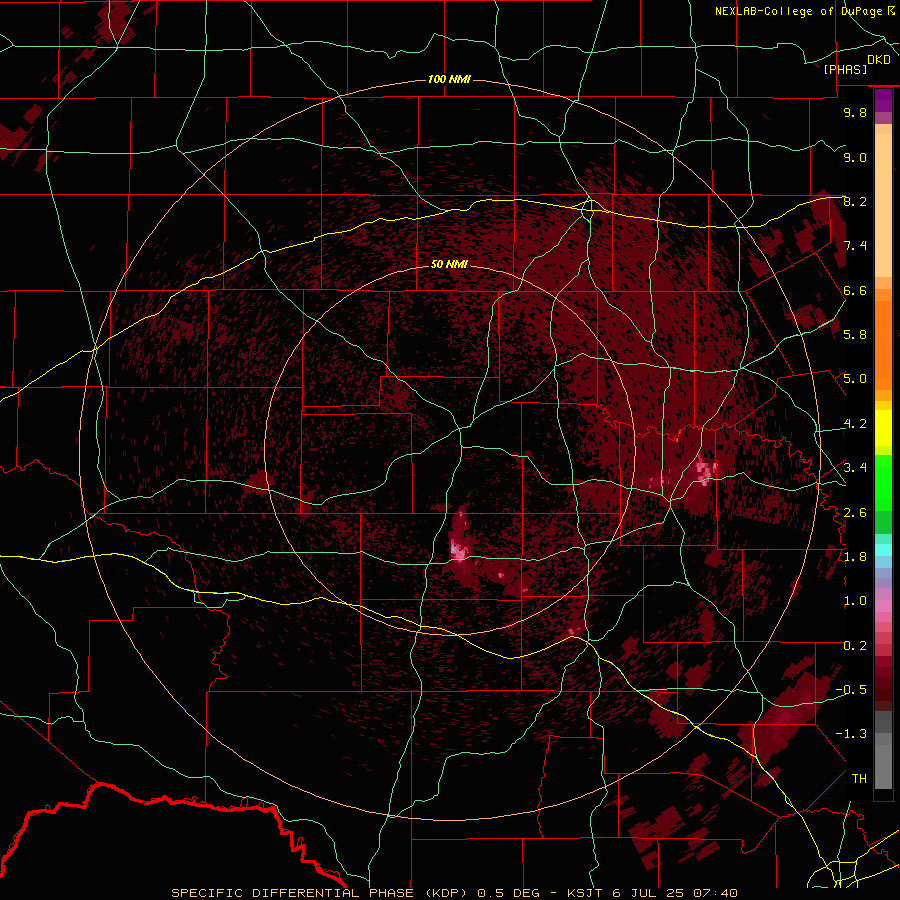The height and width of the screenshot is (900, 900).
Task: Select the 1.8 legend value
Action: [855, 557]
